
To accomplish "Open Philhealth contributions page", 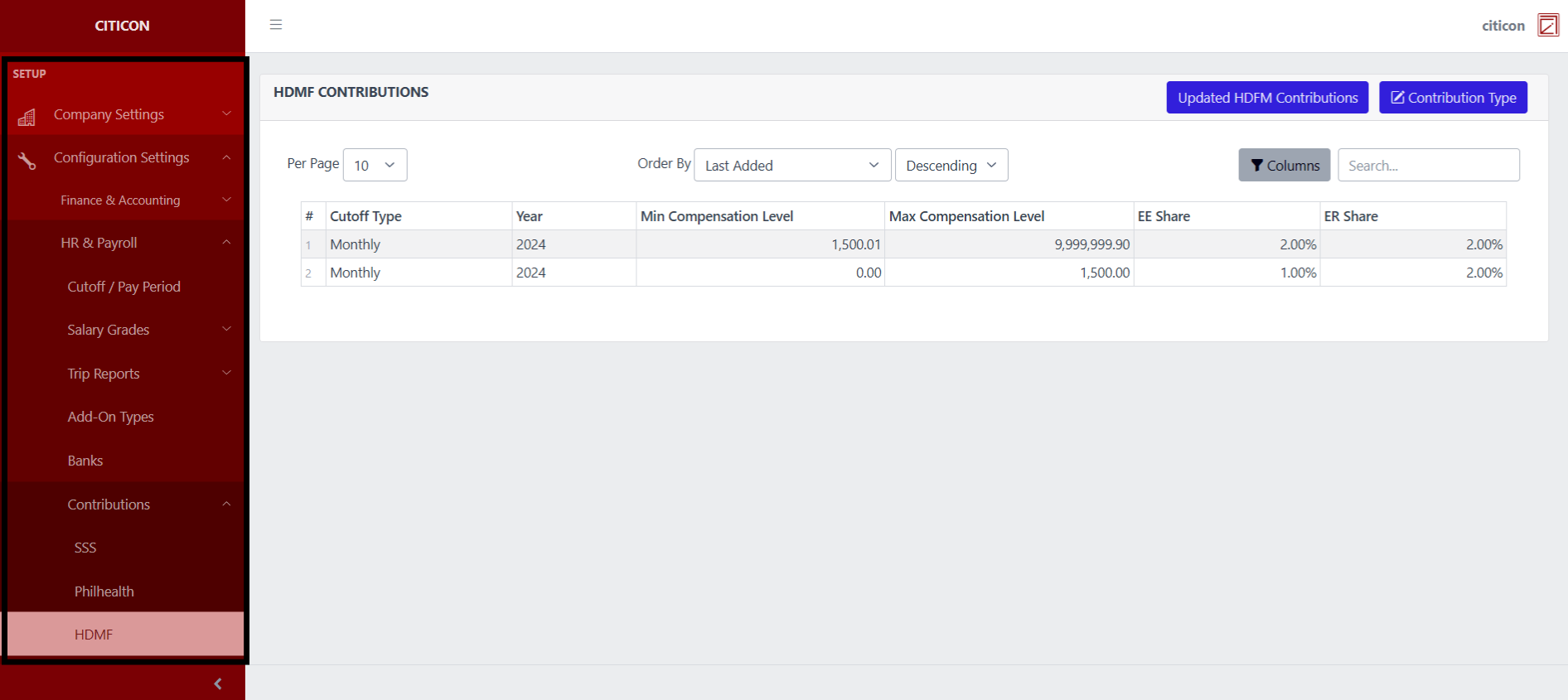I will 104,591.
